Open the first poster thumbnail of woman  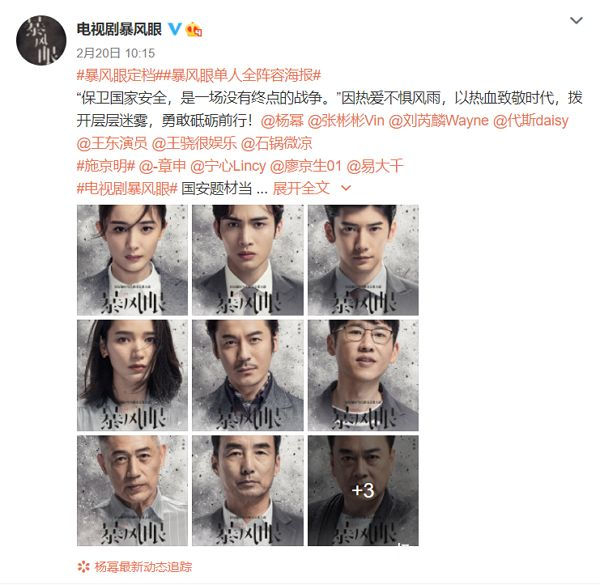pos(132,260)
